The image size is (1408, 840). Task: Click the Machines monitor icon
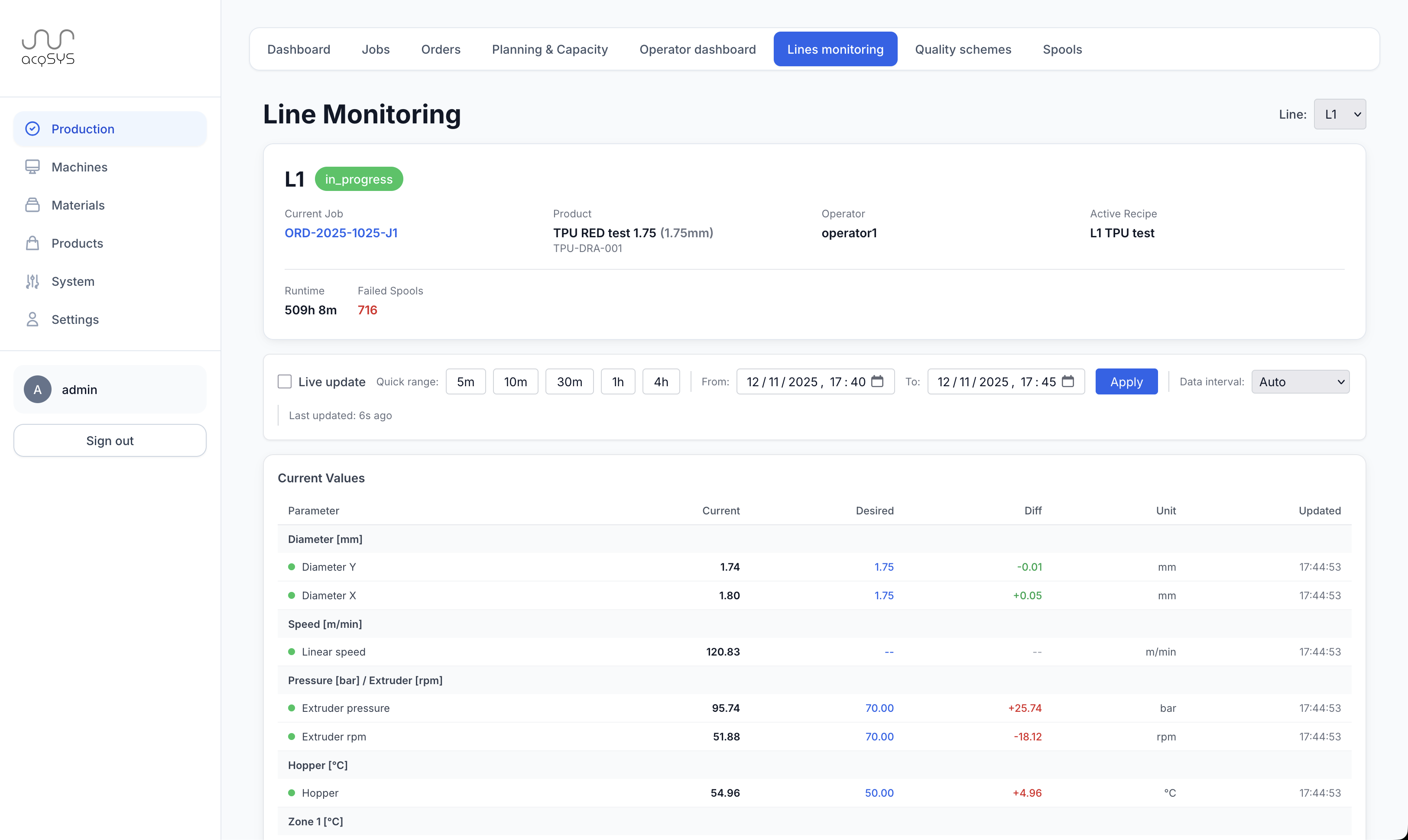tap(33, 167)
